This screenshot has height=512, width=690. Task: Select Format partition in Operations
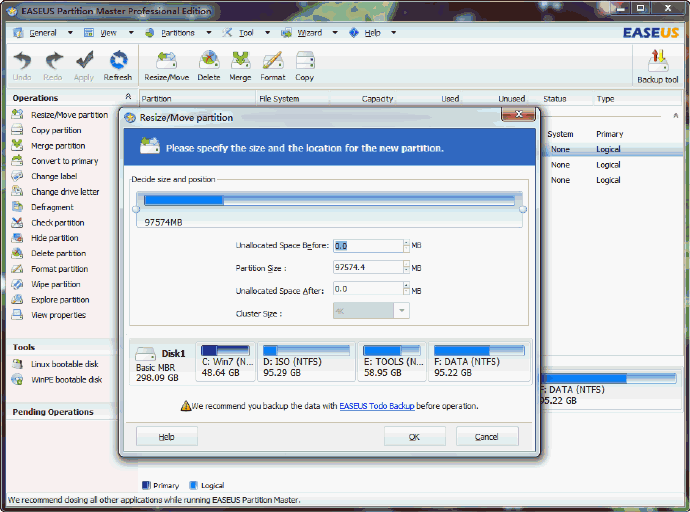coord(59,269)
